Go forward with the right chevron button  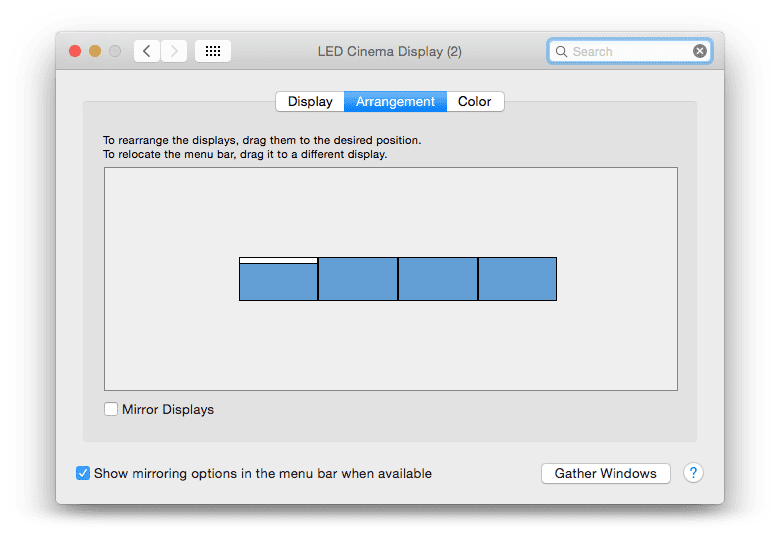(x=174, y=51)
